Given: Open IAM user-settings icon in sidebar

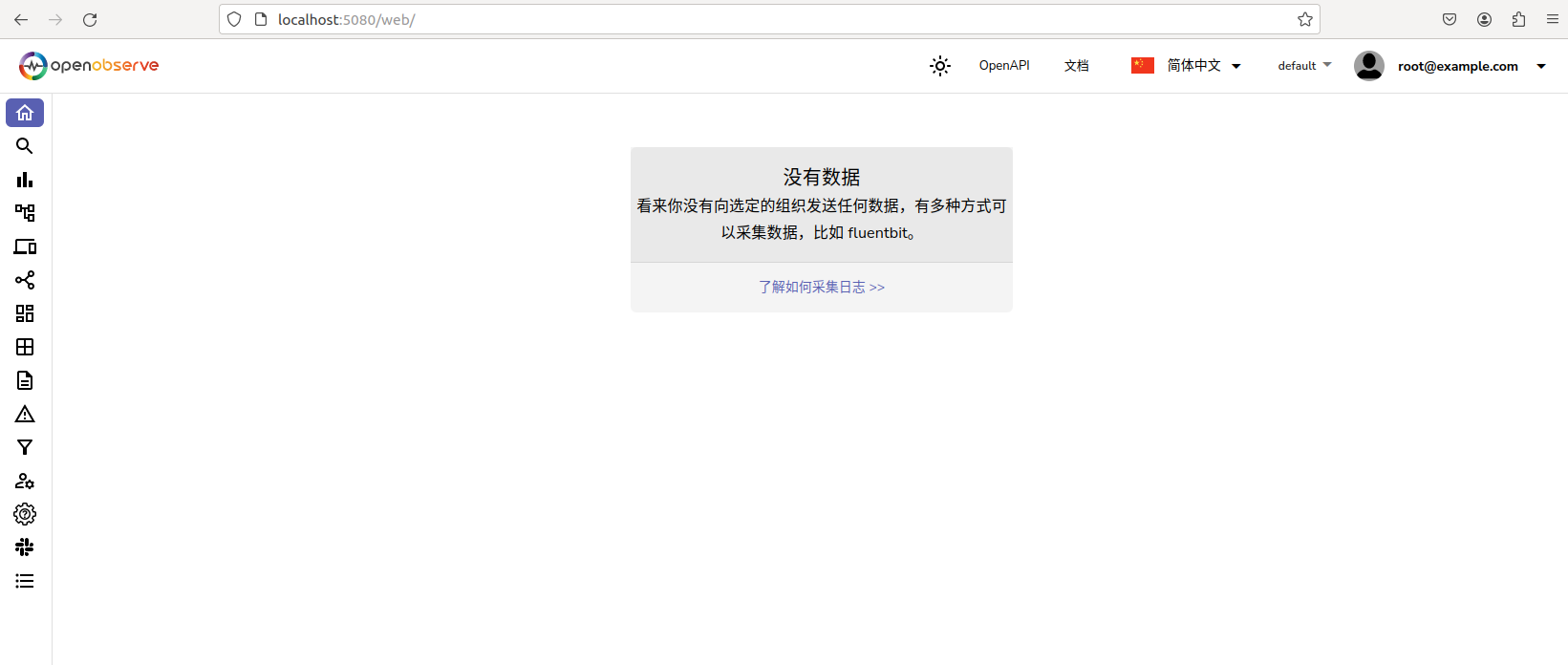Looking at the screenshot, I should pyautogui.click(x=25, y=481).
